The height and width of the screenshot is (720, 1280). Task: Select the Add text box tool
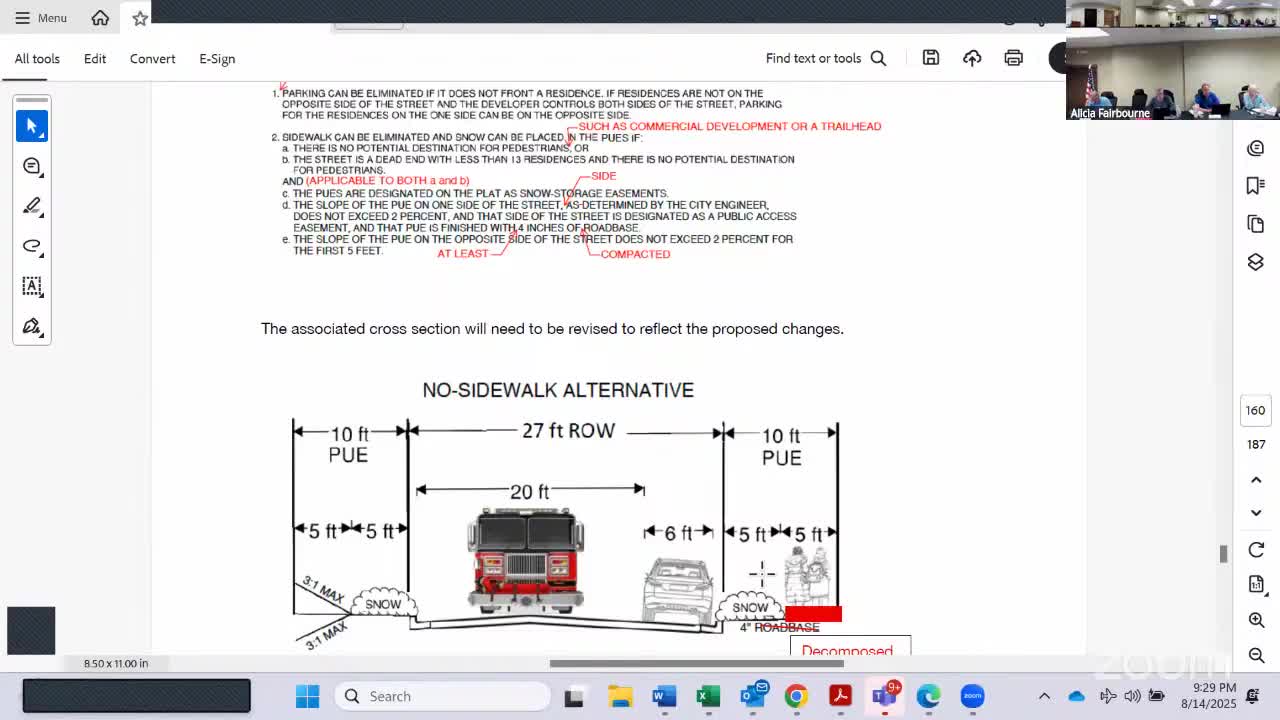coord(32,286)
